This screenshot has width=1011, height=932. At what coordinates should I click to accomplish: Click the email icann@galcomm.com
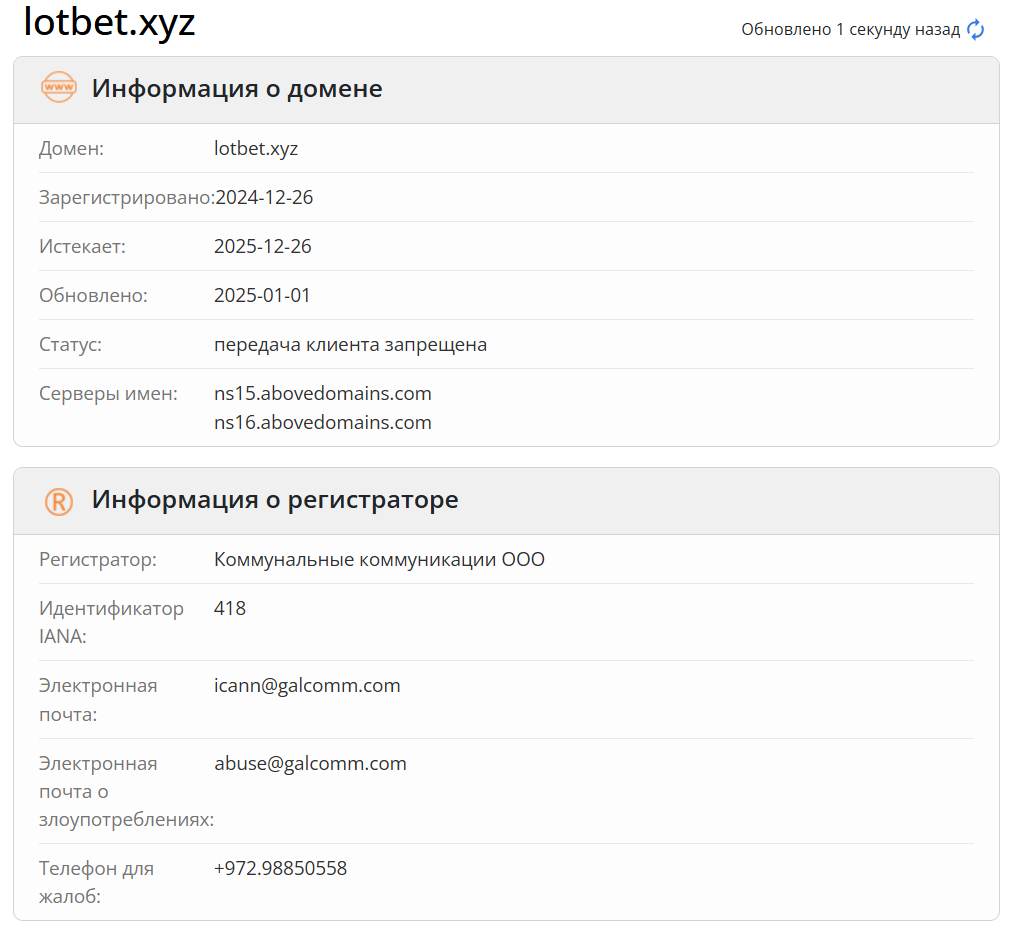[307, 686]
